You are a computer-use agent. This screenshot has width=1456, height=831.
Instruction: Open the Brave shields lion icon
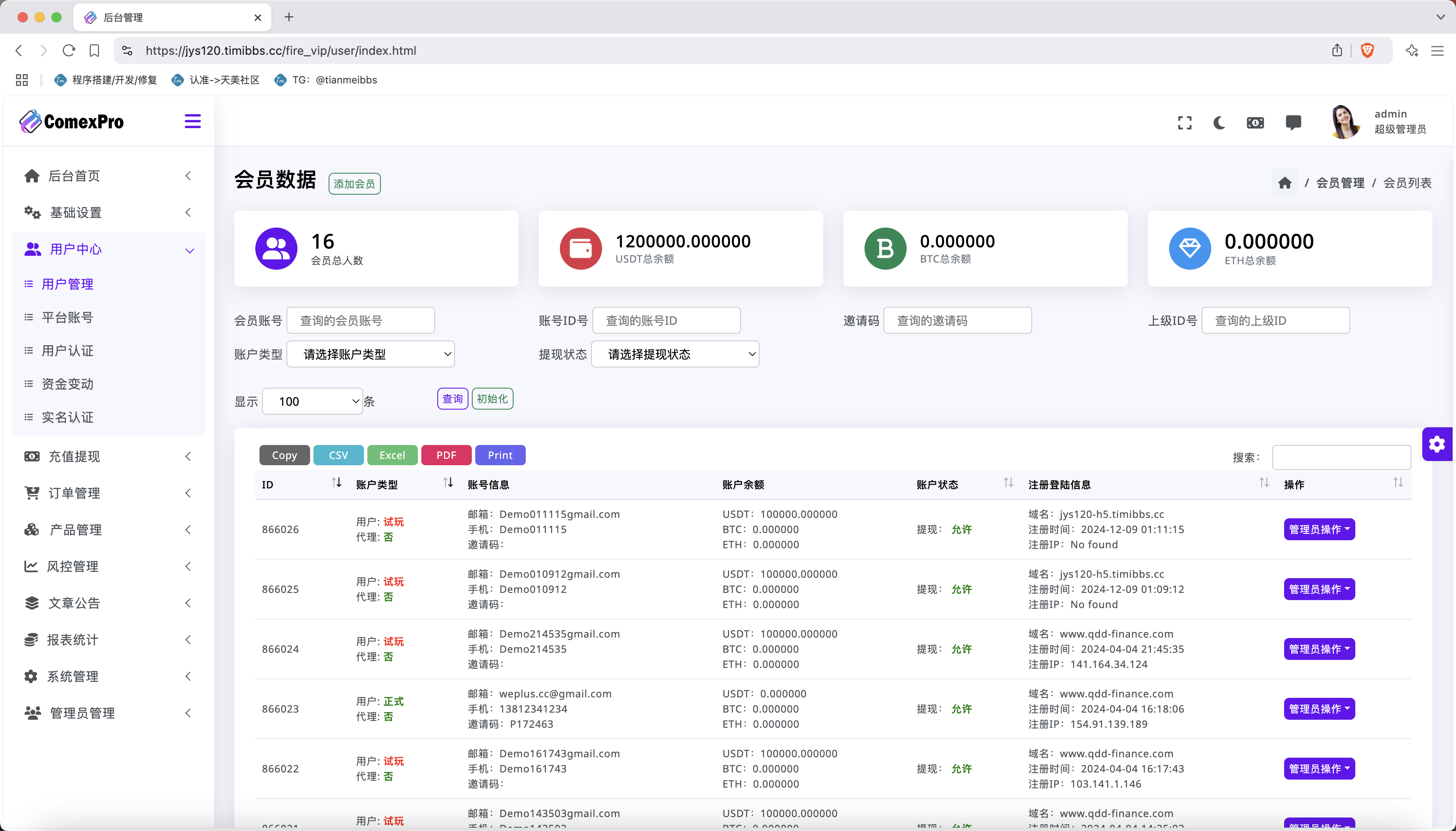pos(1368,51)
